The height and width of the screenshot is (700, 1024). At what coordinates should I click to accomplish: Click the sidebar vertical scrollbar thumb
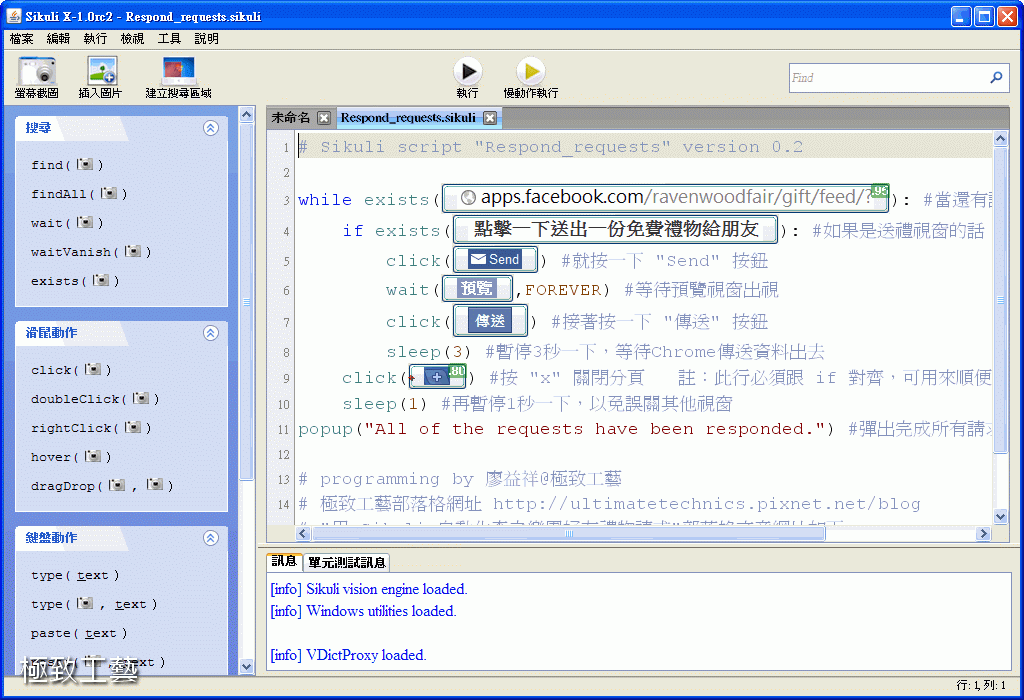pyautogui.click(x=246, y=302)
